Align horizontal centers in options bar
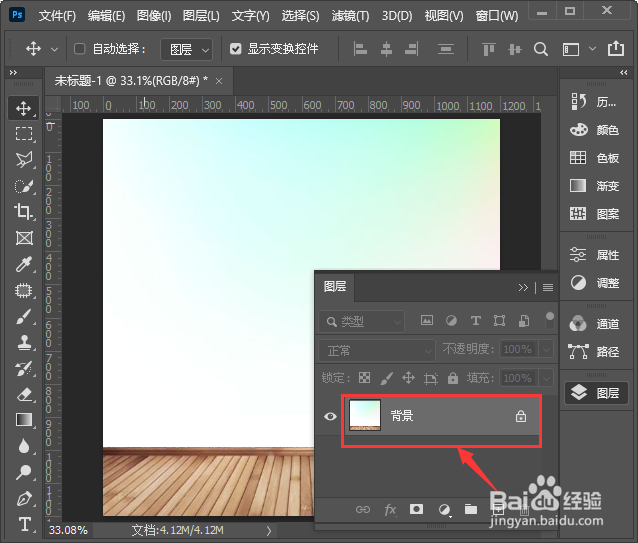638x543 pixels. [x=386, y=49]
